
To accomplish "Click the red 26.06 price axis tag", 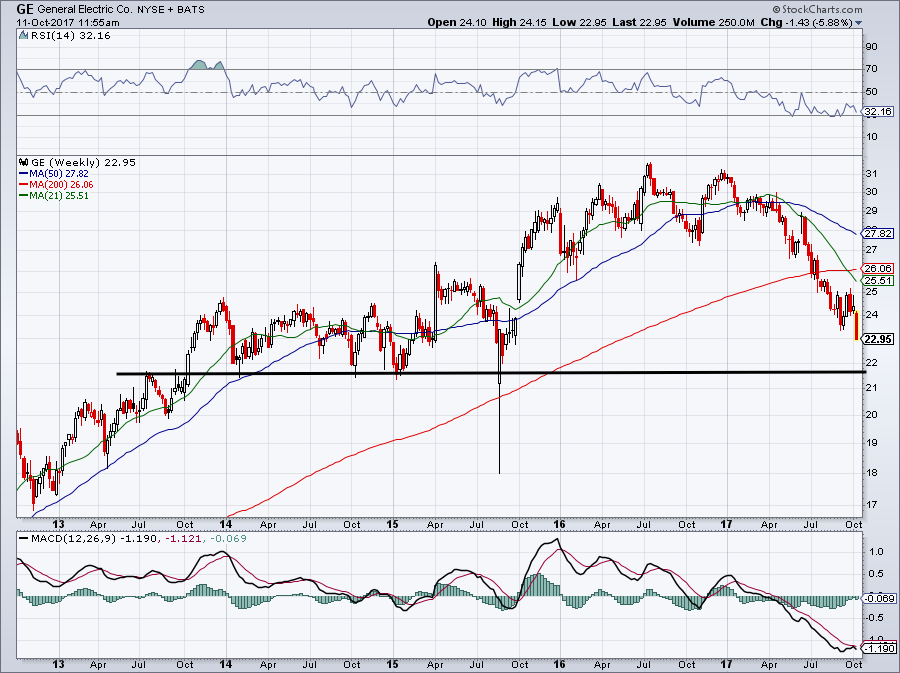I will [x=878, y=269].
